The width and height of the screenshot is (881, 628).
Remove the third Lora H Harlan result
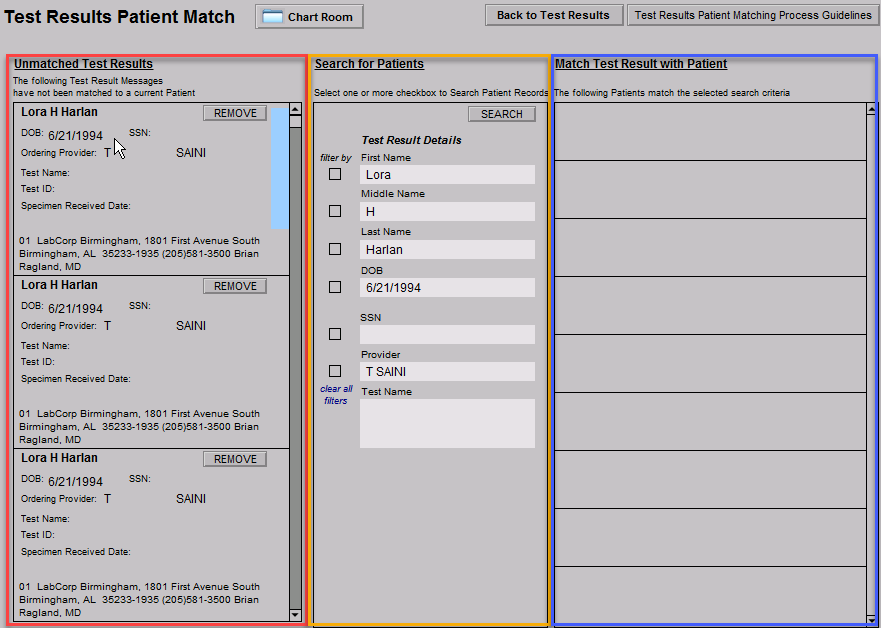[235, 459]
